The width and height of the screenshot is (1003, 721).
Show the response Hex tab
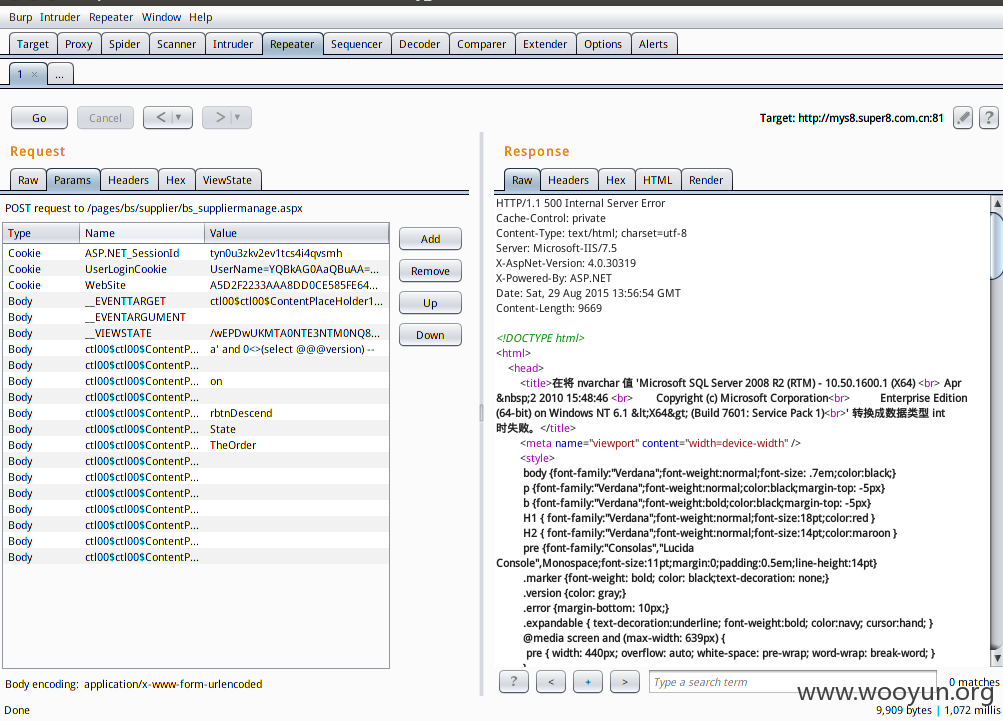click(x=616, y=180)
